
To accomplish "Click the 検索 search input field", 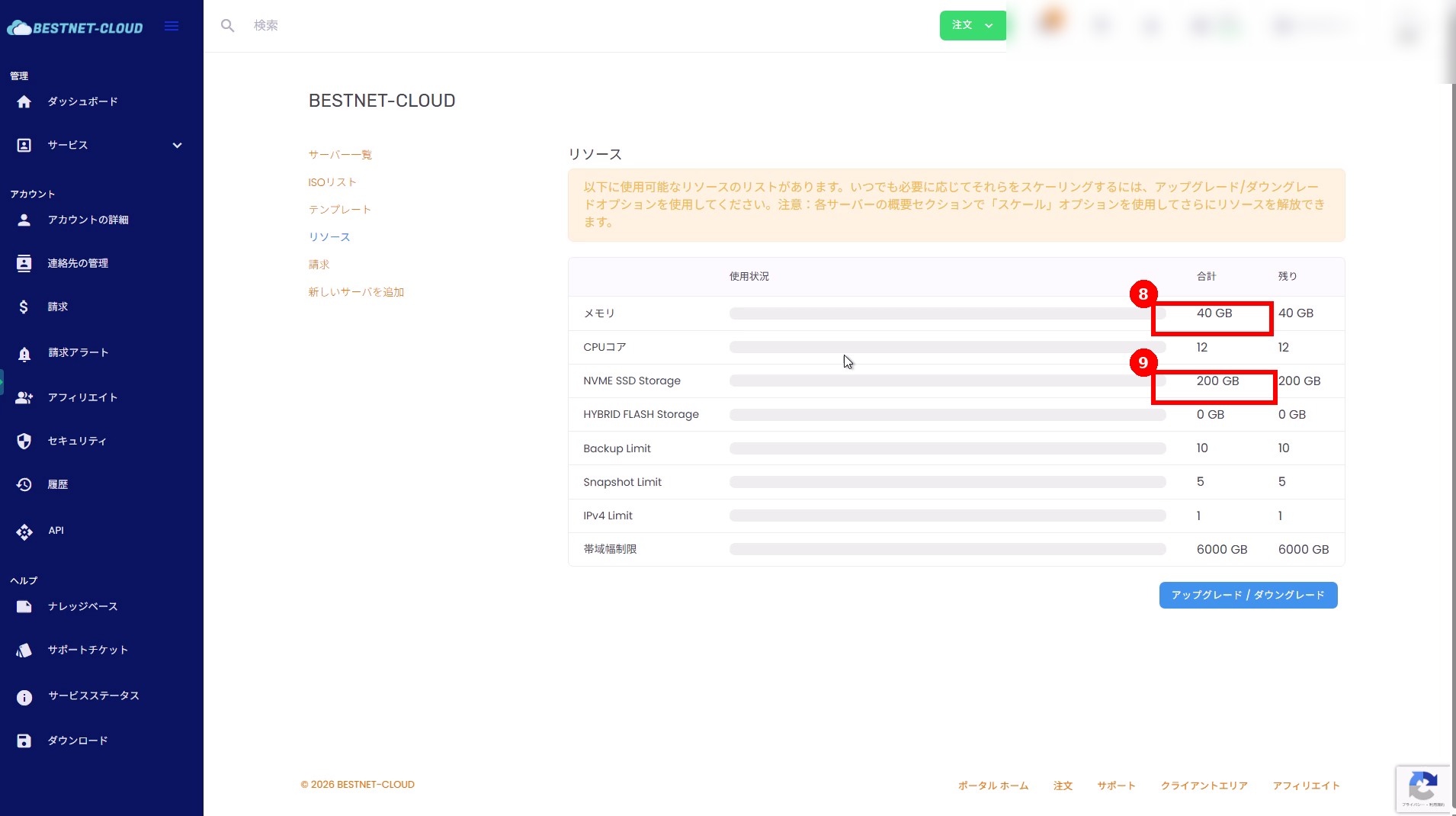I will [x=534, y=26].
